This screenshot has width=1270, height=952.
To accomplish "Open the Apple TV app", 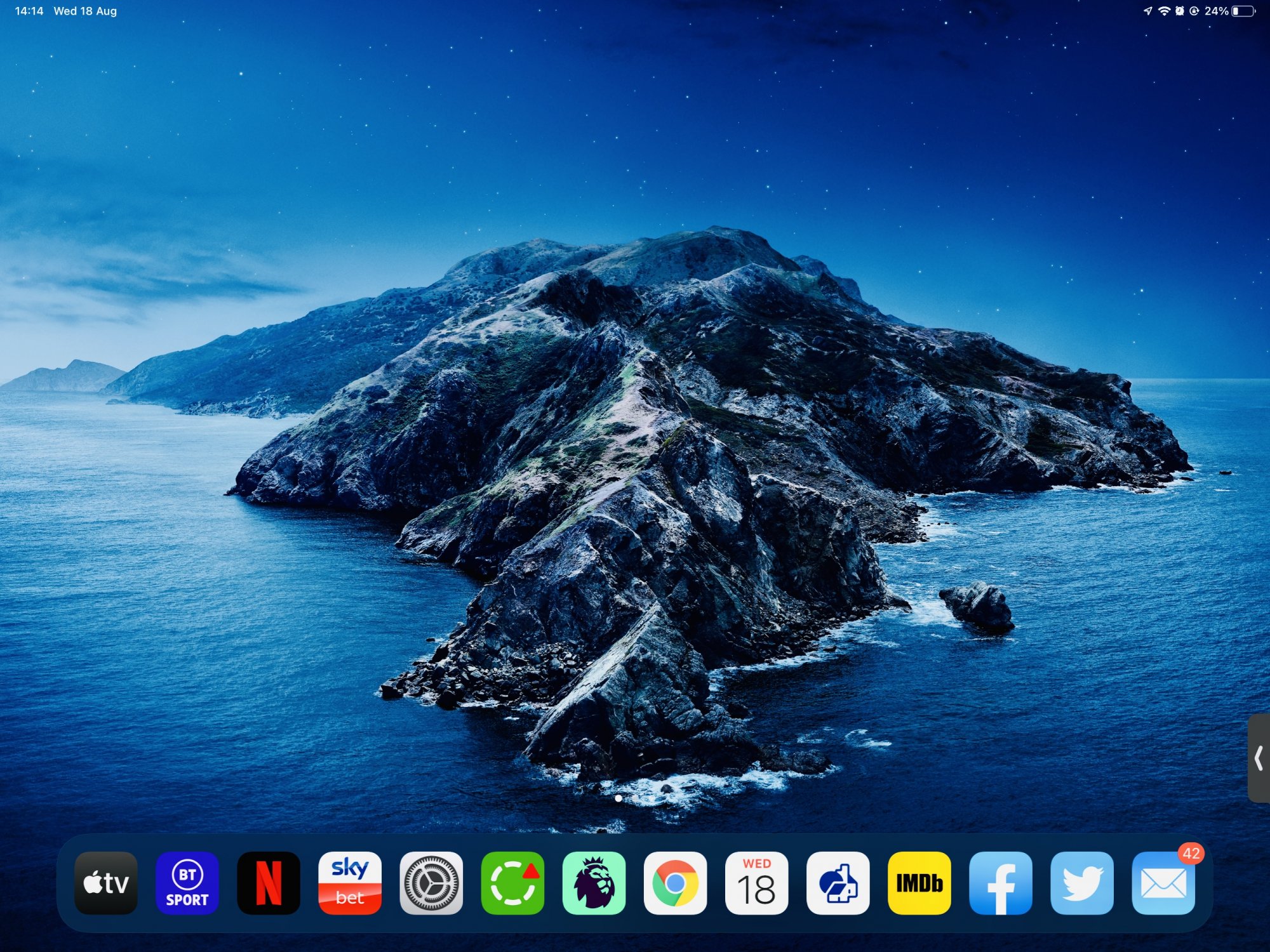I will [x=106, y=883].
